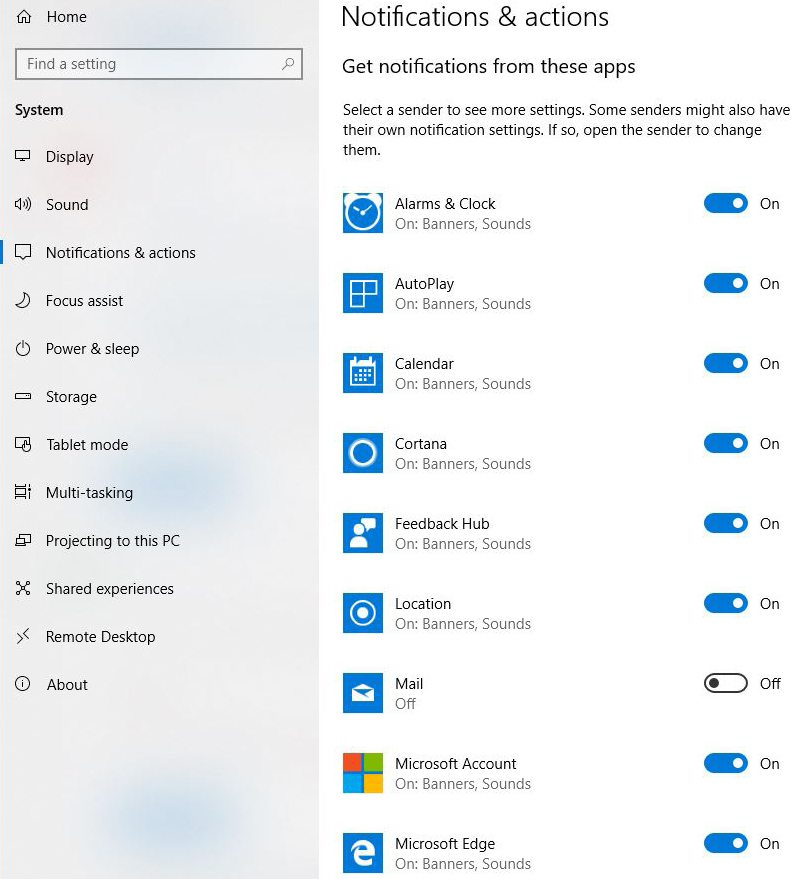Viewport: 794px width, 879px height.
Task: Click the Focus assist moon icon
Action: pos(22,300)
